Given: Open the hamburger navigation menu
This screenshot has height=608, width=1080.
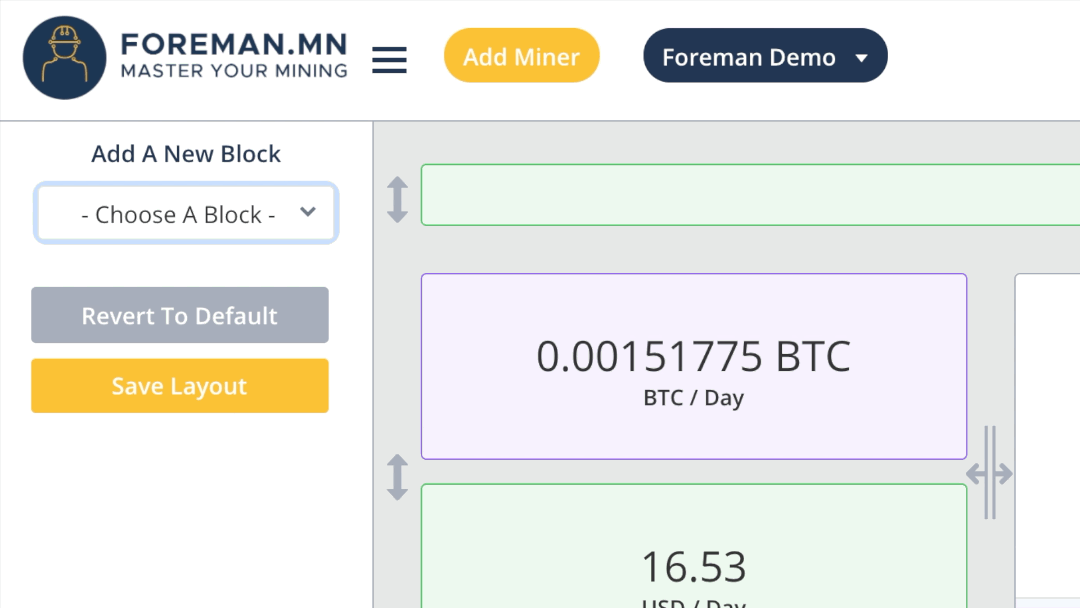Looking at the screenshot, I should [x=389, y=59].
